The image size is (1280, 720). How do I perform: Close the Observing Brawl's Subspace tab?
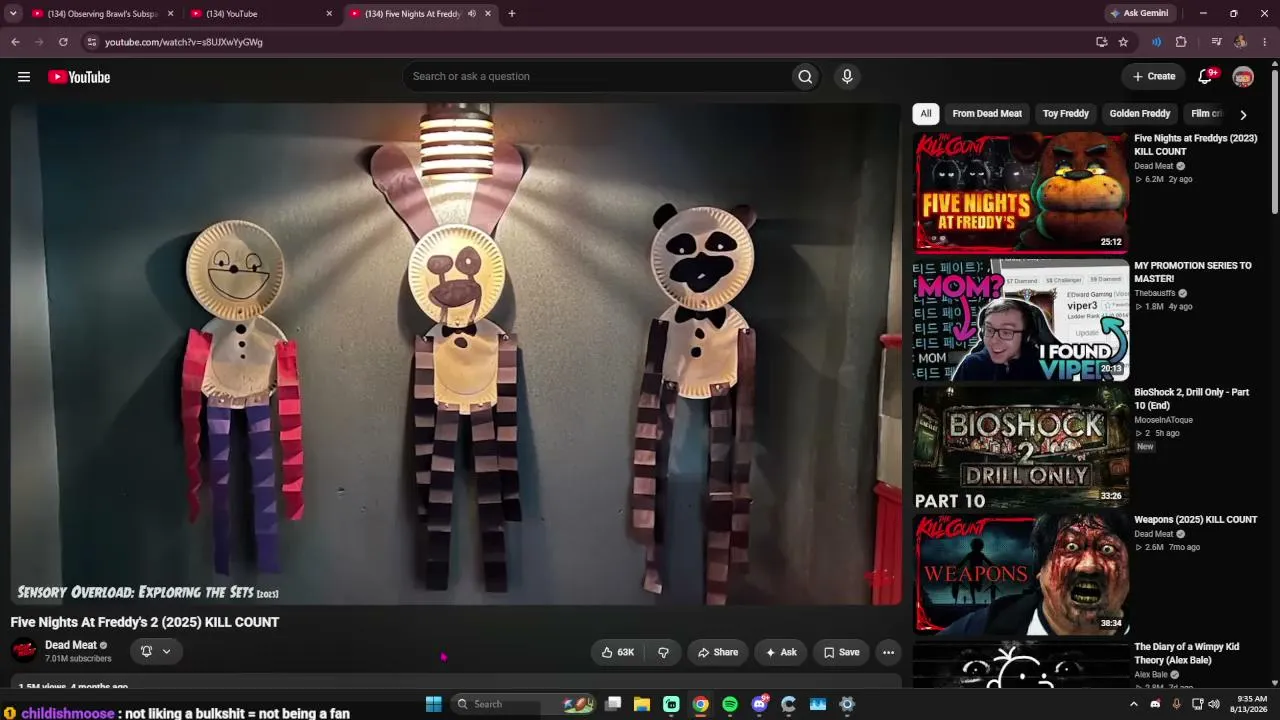pos(170,14)
